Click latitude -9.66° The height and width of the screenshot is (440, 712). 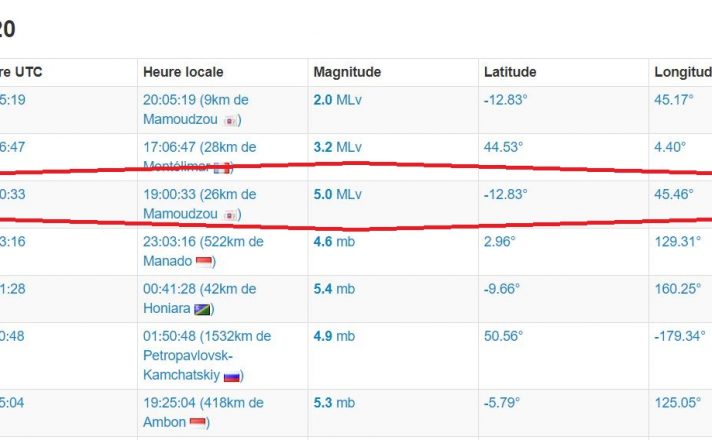pyautogui.click(x=501, y=289)
